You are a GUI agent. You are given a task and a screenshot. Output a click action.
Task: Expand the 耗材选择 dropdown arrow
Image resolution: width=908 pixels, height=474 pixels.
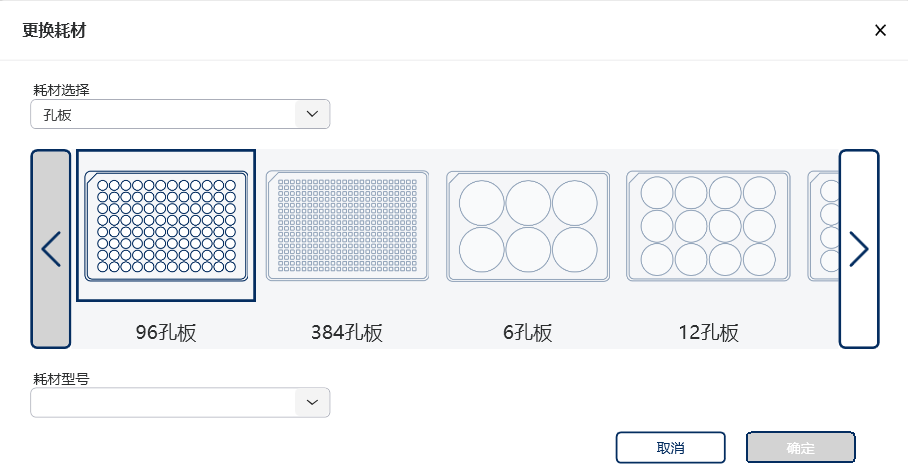[312, 114]
